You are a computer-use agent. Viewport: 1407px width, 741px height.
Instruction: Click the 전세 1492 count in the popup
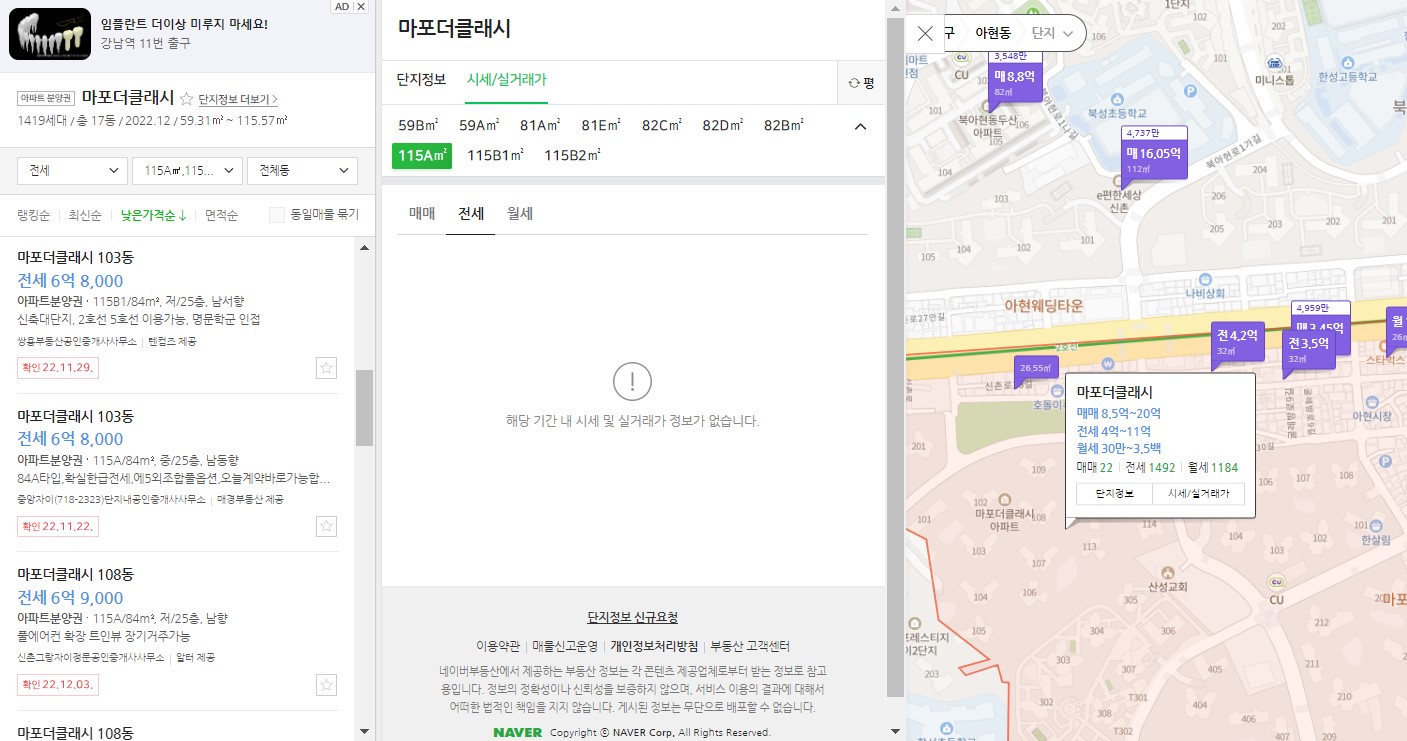click(1150, 467)
